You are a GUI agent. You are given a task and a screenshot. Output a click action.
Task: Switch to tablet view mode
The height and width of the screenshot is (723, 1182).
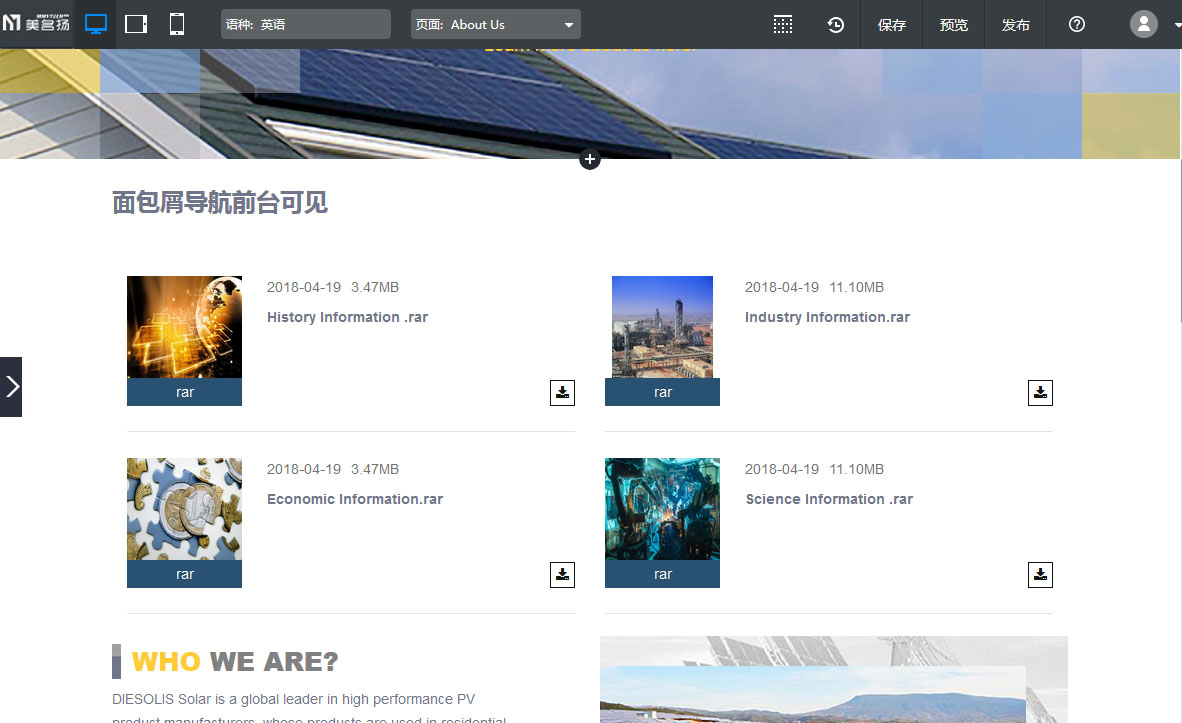[x=136, y=24]
